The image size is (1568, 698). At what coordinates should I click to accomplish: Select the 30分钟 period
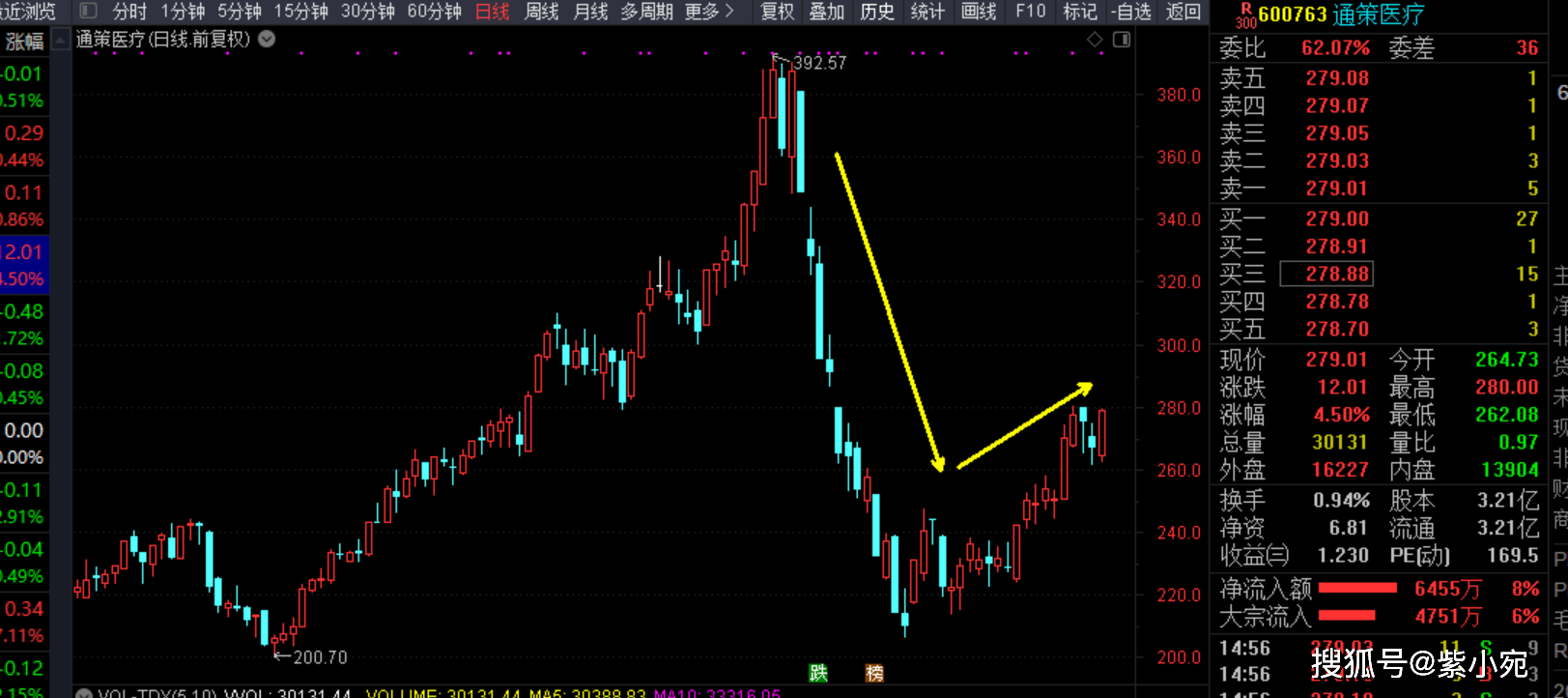(367, 12)
